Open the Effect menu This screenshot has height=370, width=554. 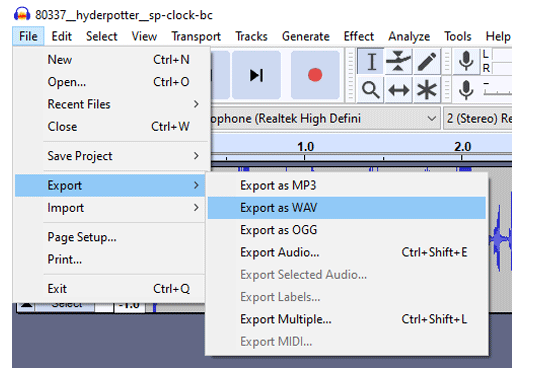pos(359,36)
